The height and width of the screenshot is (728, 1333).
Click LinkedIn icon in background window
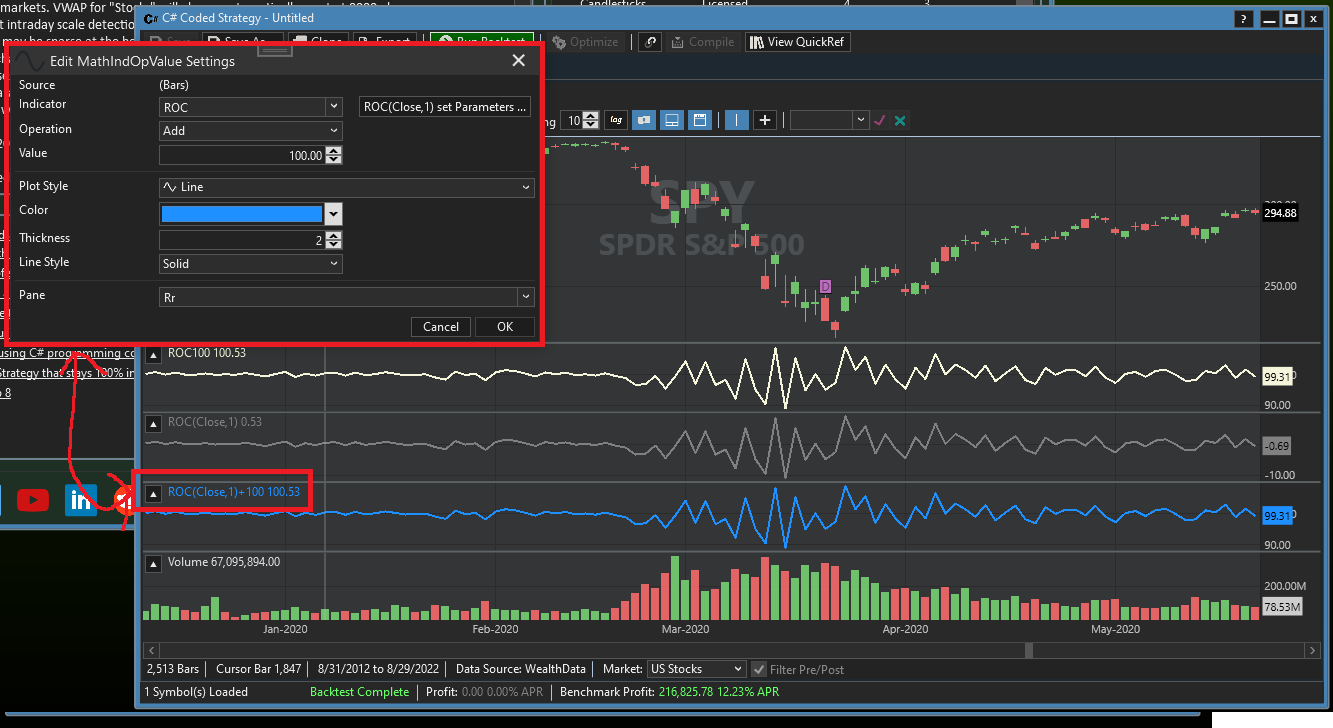click(81, 500)
